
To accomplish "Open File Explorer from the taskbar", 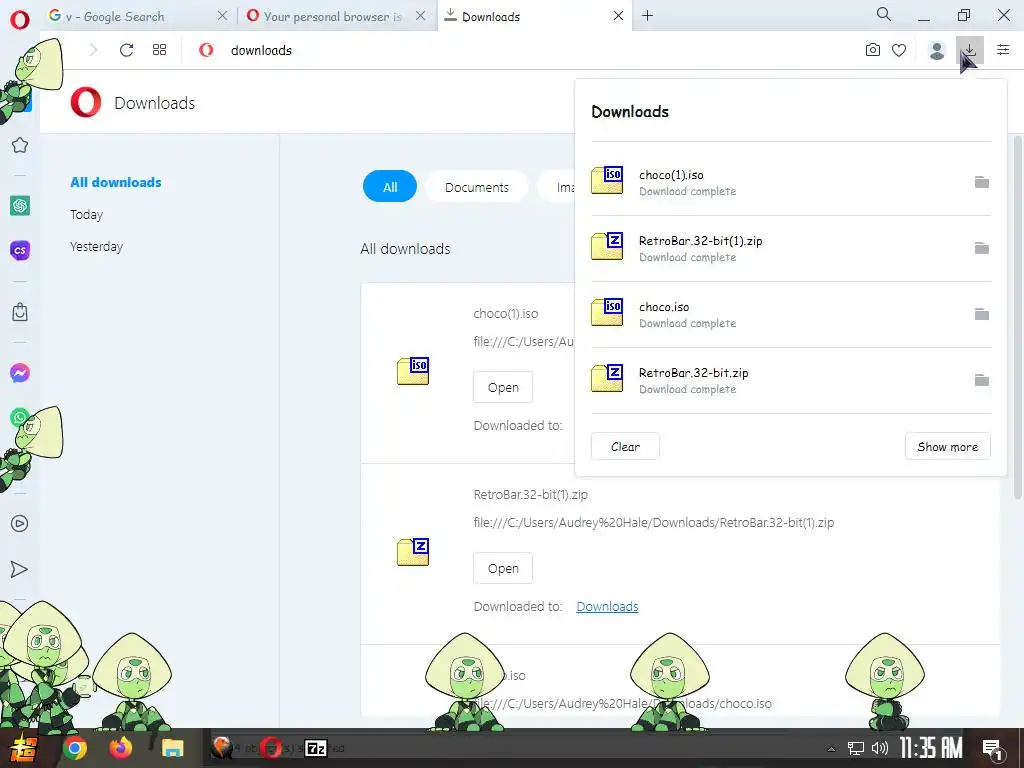I will click(172, 748).
